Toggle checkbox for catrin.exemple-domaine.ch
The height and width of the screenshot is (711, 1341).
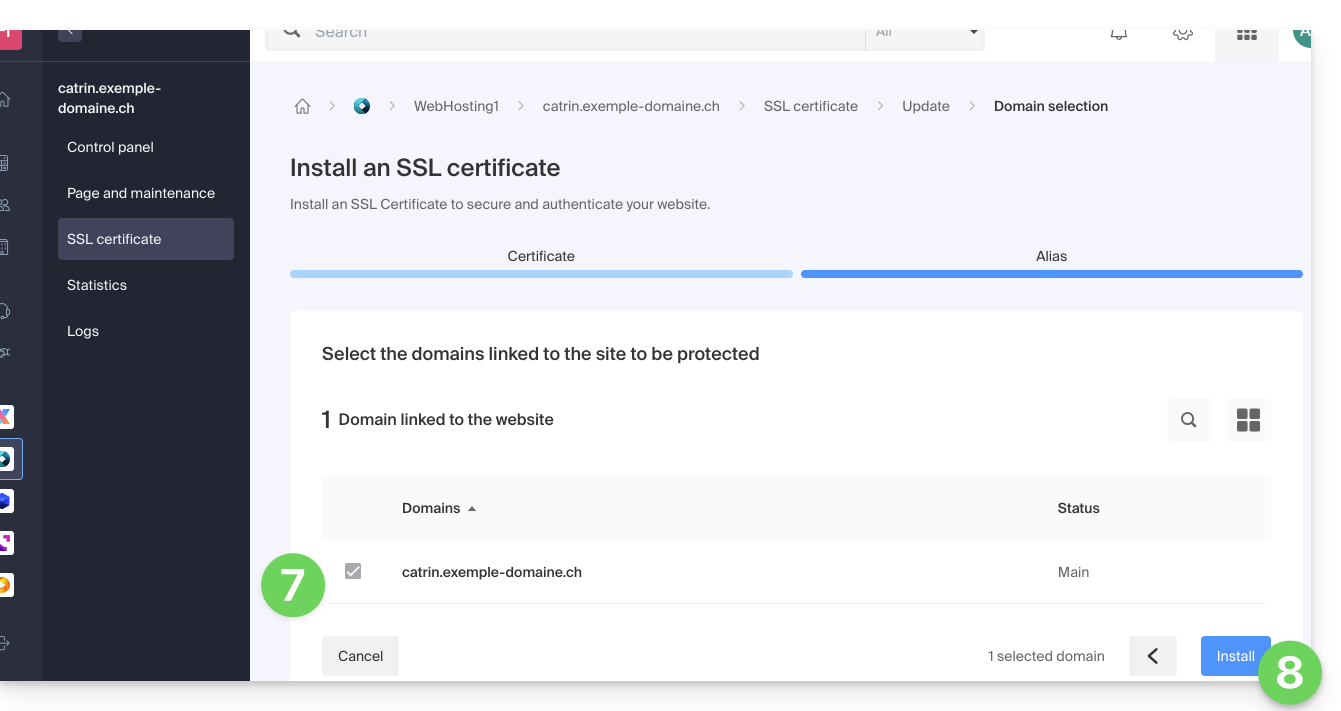353,571
